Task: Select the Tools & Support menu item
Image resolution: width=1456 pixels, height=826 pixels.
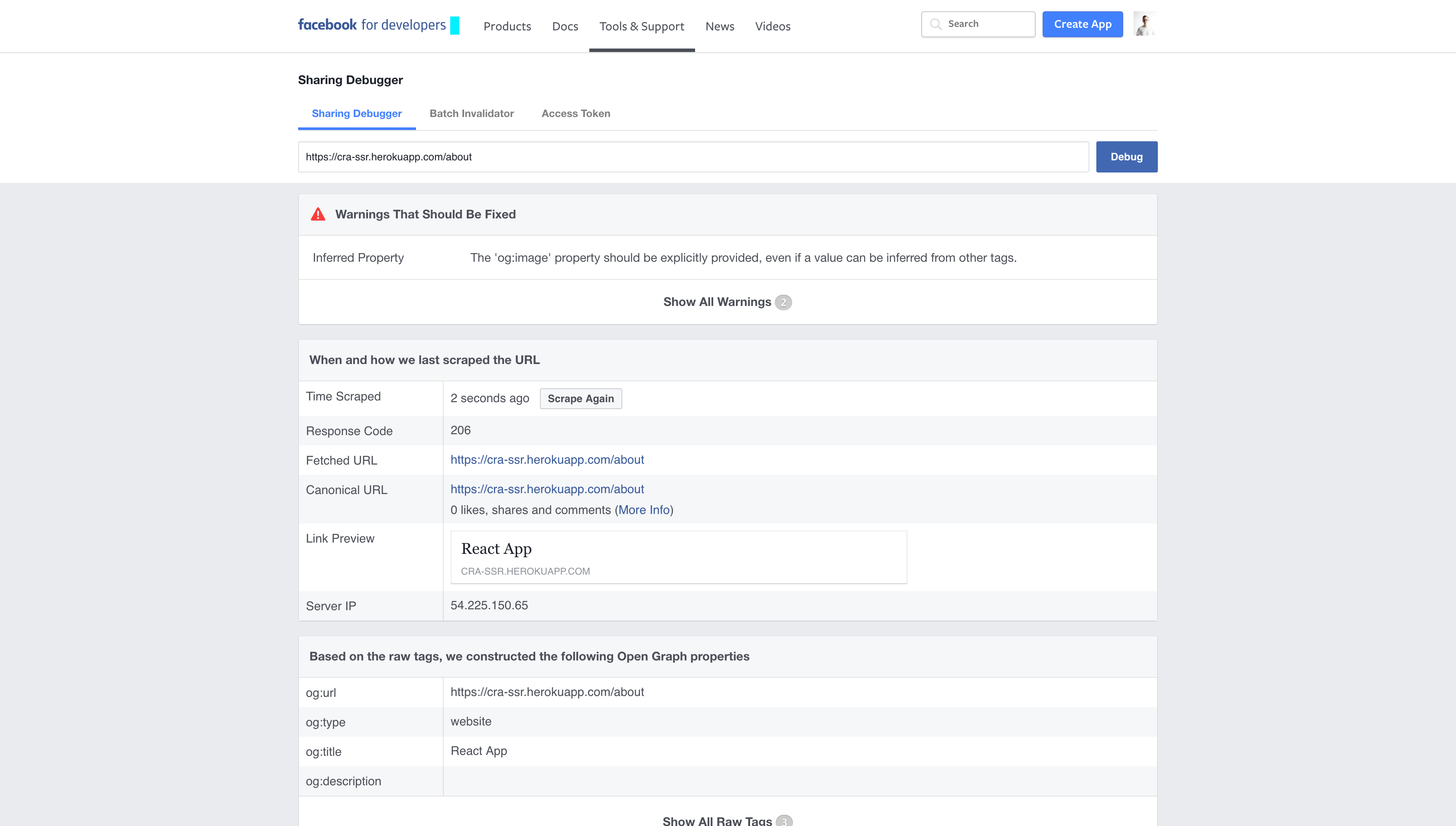Action: coord(641,26)
